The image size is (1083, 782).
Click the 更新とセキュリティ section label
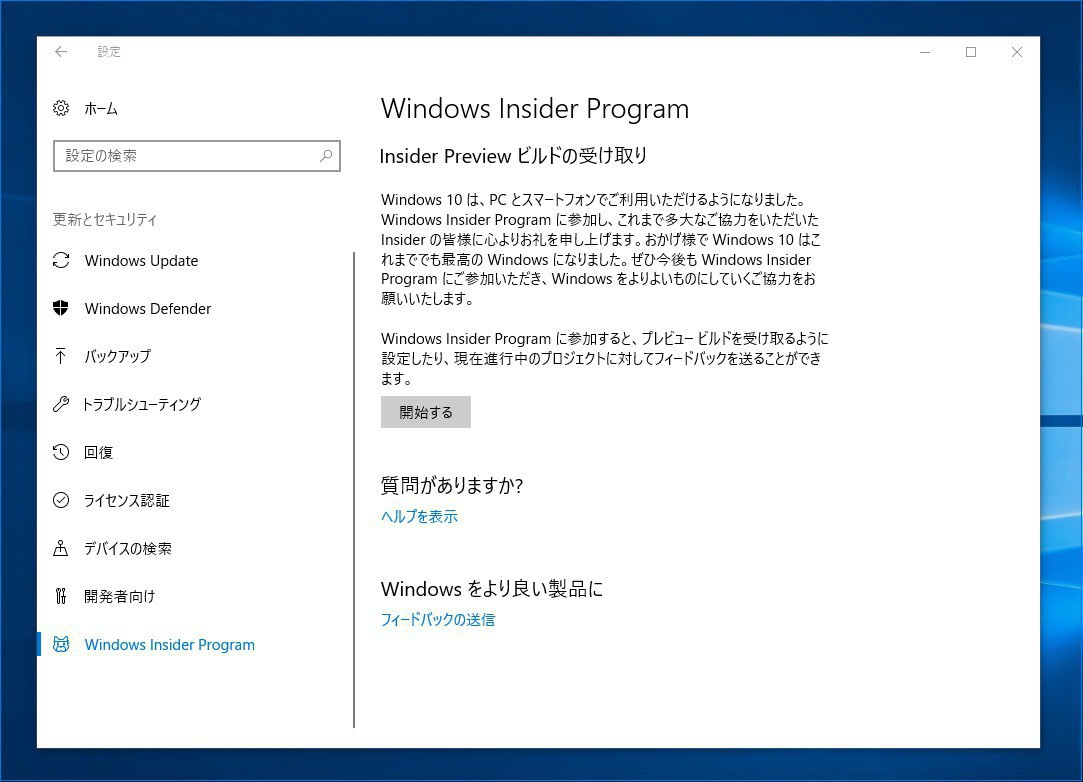[x=105, y=220]
